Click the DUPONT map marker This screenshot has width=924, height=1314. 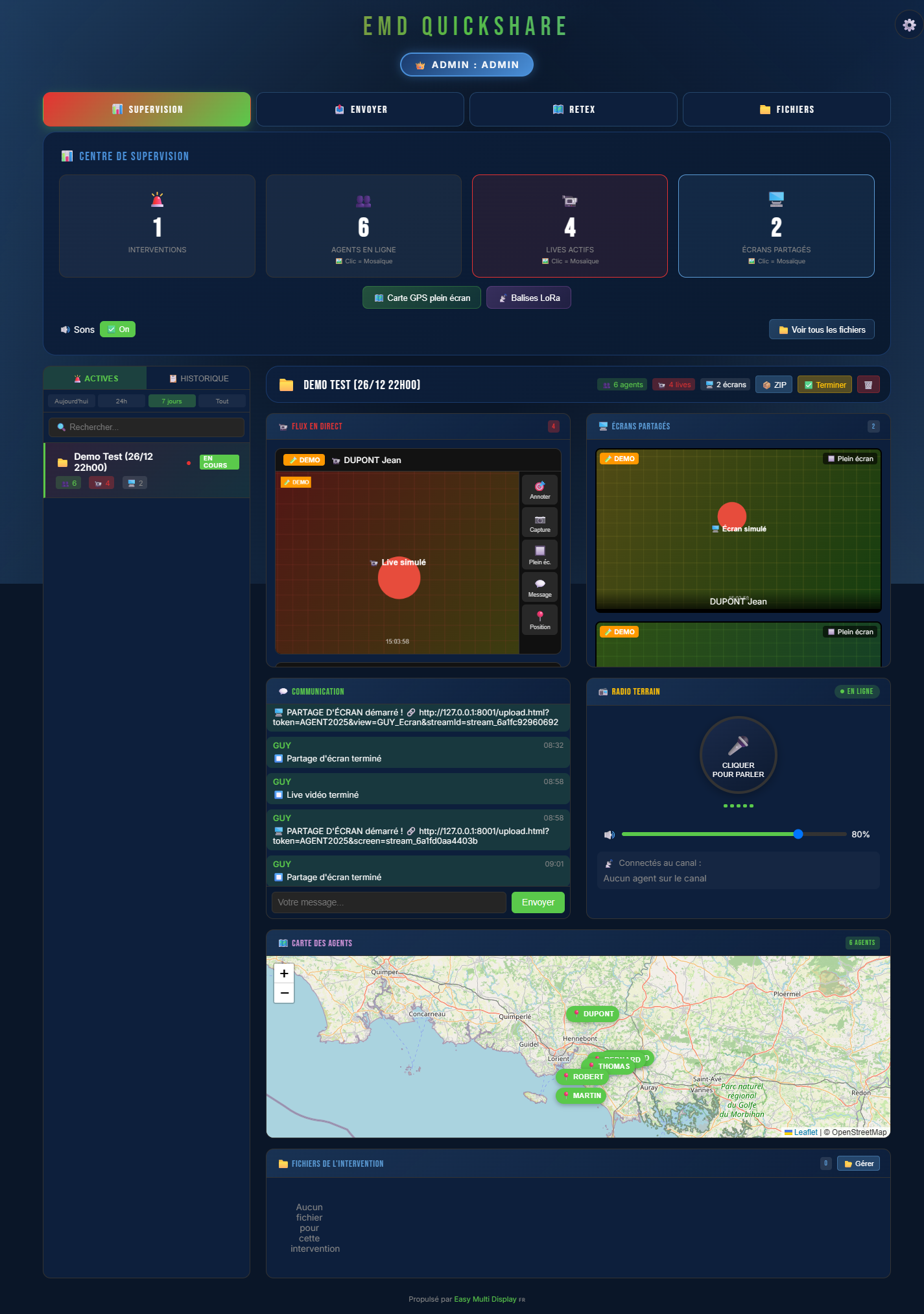[x=593, y=1014]
